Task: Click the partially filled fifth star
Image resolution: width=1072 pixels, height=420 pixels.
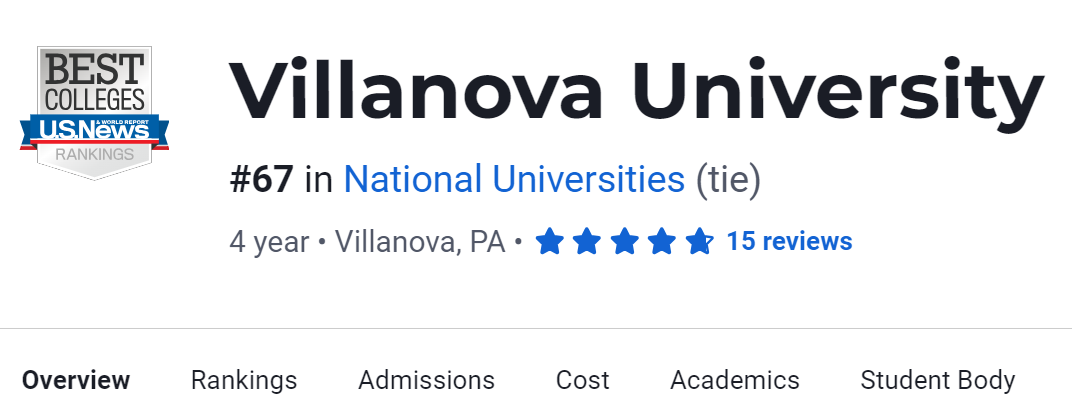Action: (699, 242)
